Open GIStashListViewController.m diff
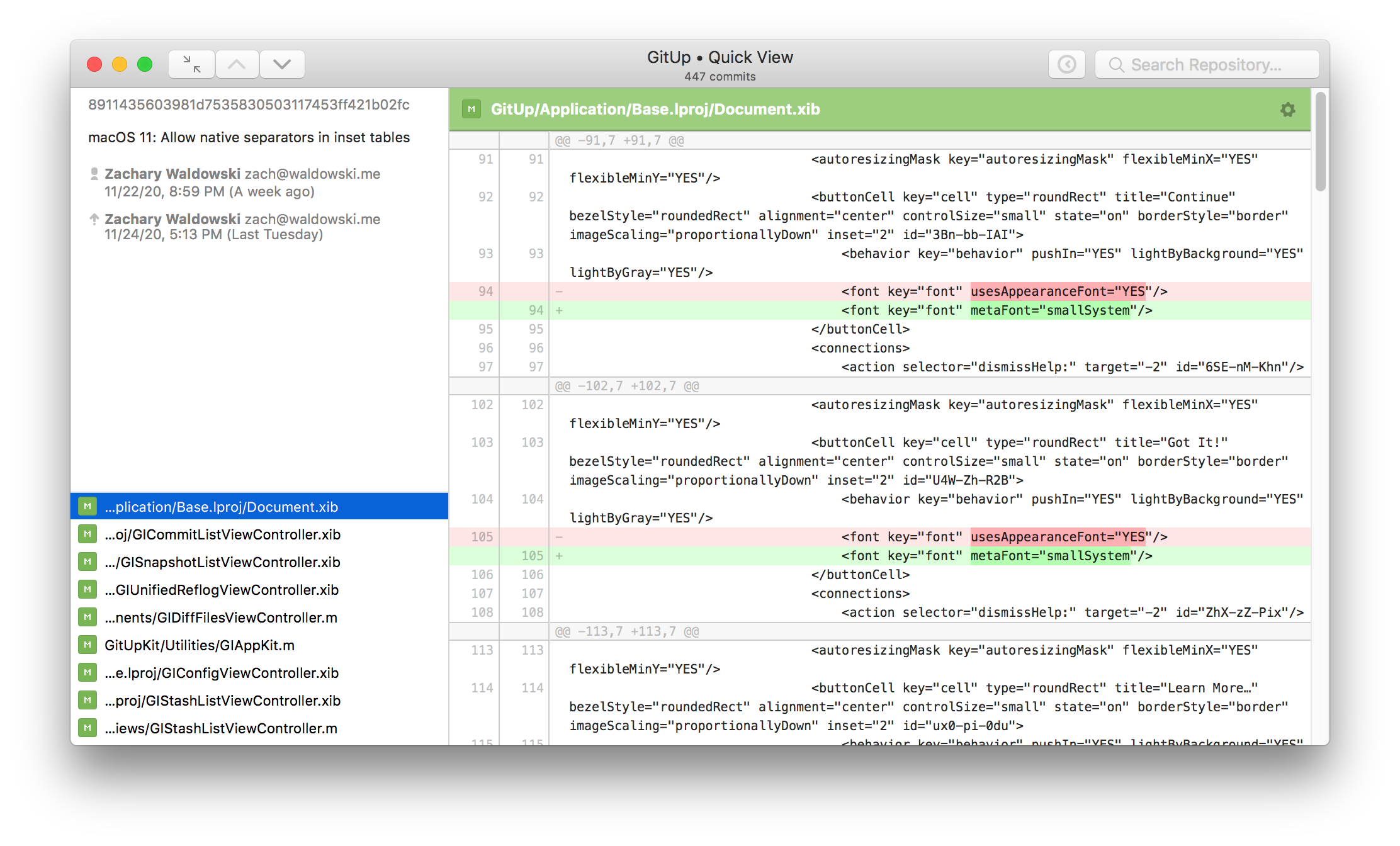 [221, 728]
